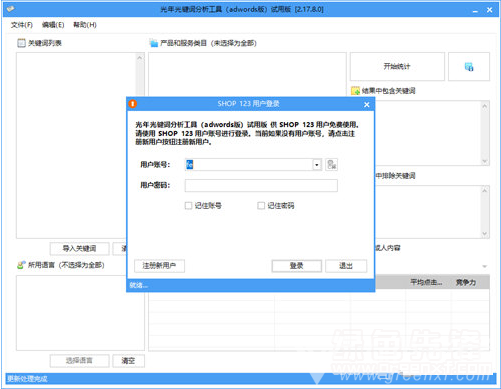Click the 选择语言 button

pyautogui.click(x=80, y=361)
